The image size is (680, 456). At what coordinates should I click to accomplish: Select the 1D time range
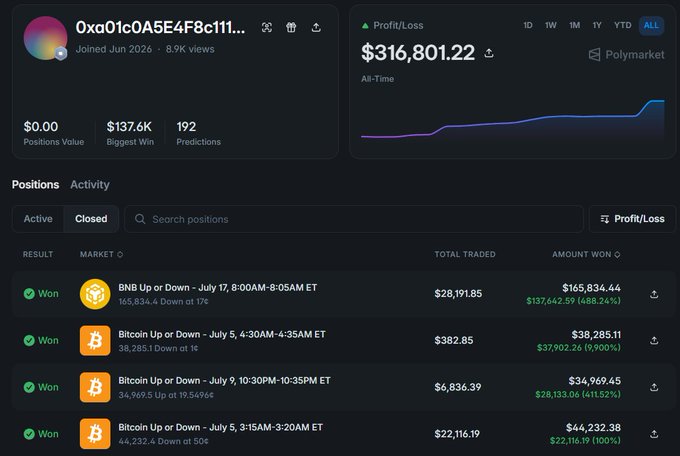[x=527, y=25]
